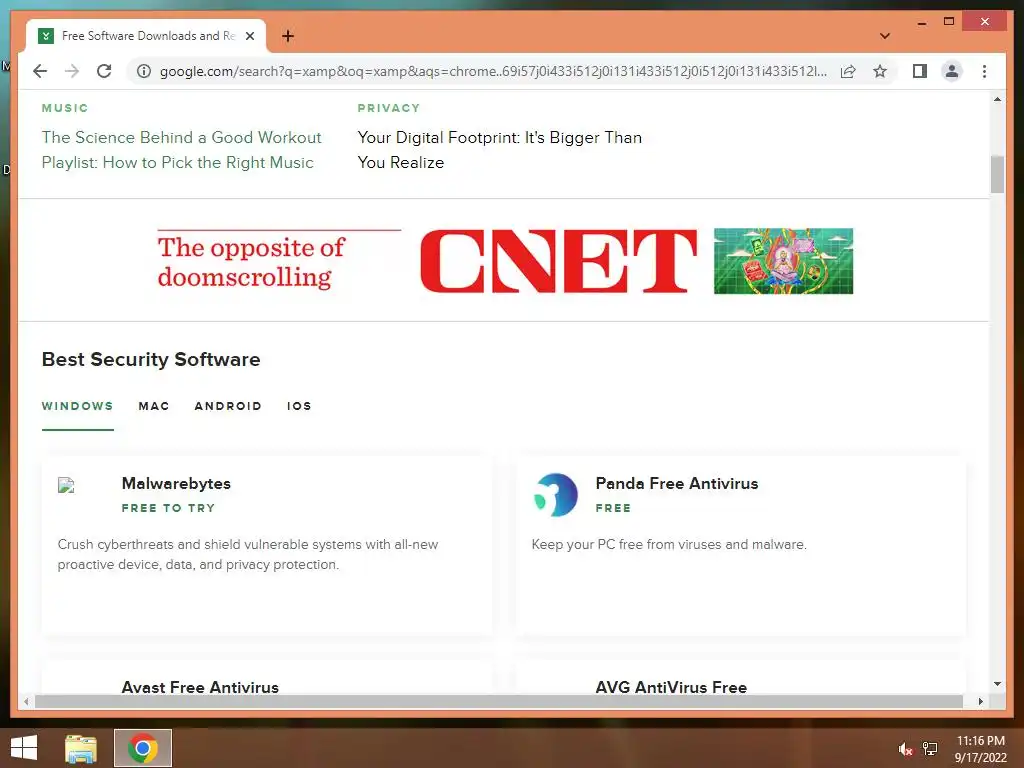The width and height of the screenshot is (1024, 768).
Task: Click the 'Best Security Software' heading
Action: click(151, 359)
